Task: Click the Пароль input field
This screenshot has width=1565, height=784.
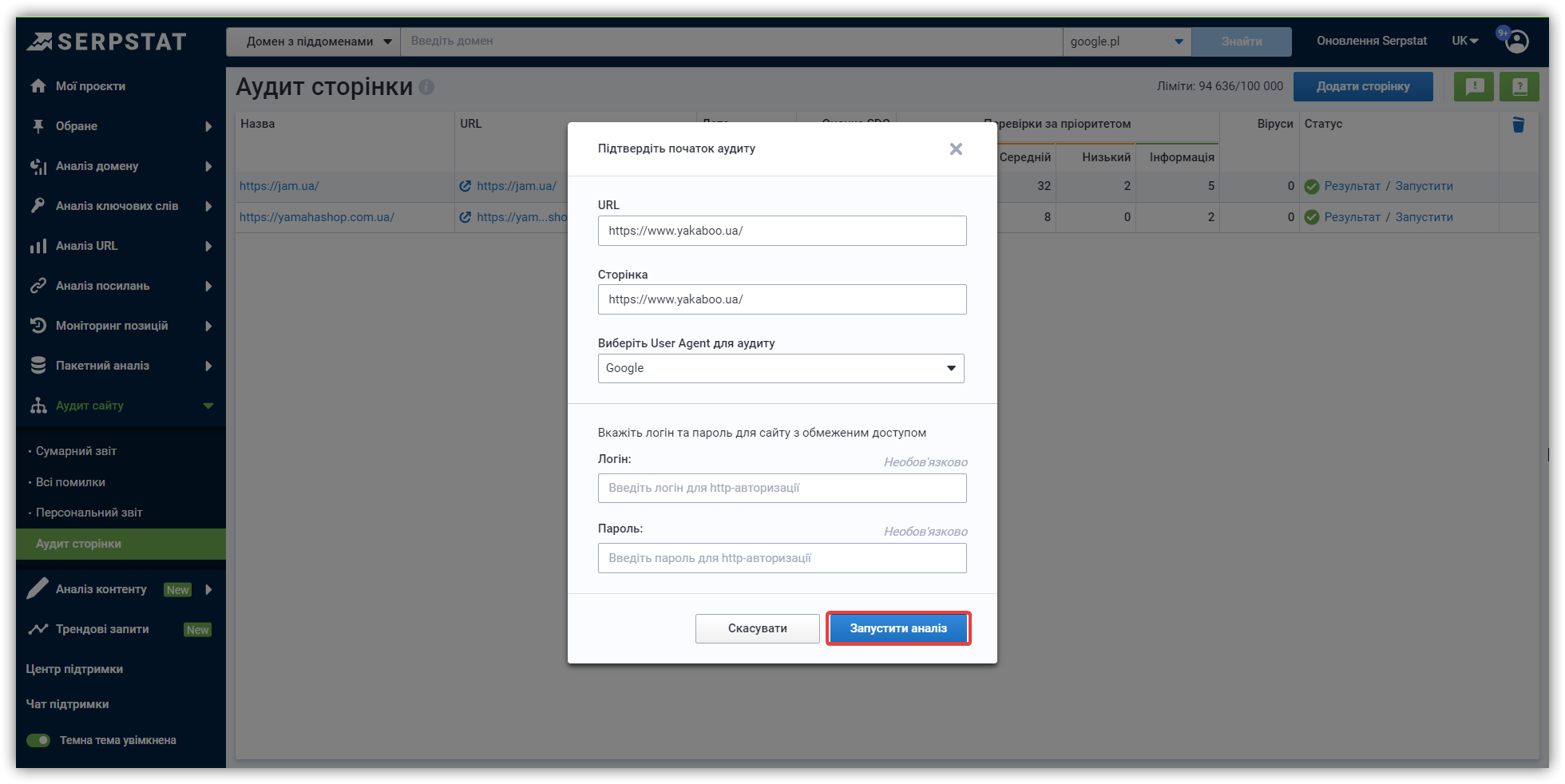Action: pos(782,558)
